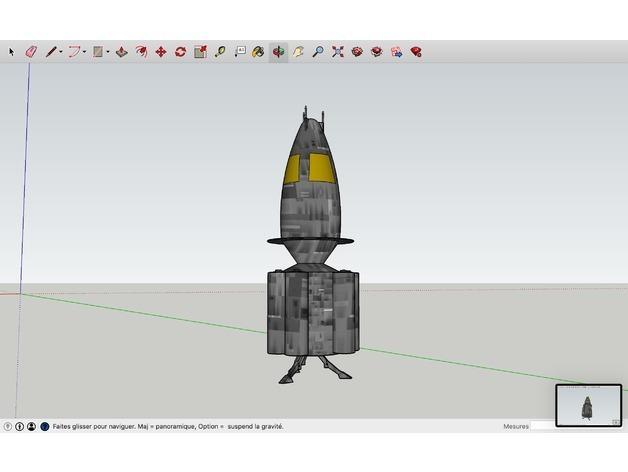
Task: Click the Mesures input field
Action: (x=543, y=426)
